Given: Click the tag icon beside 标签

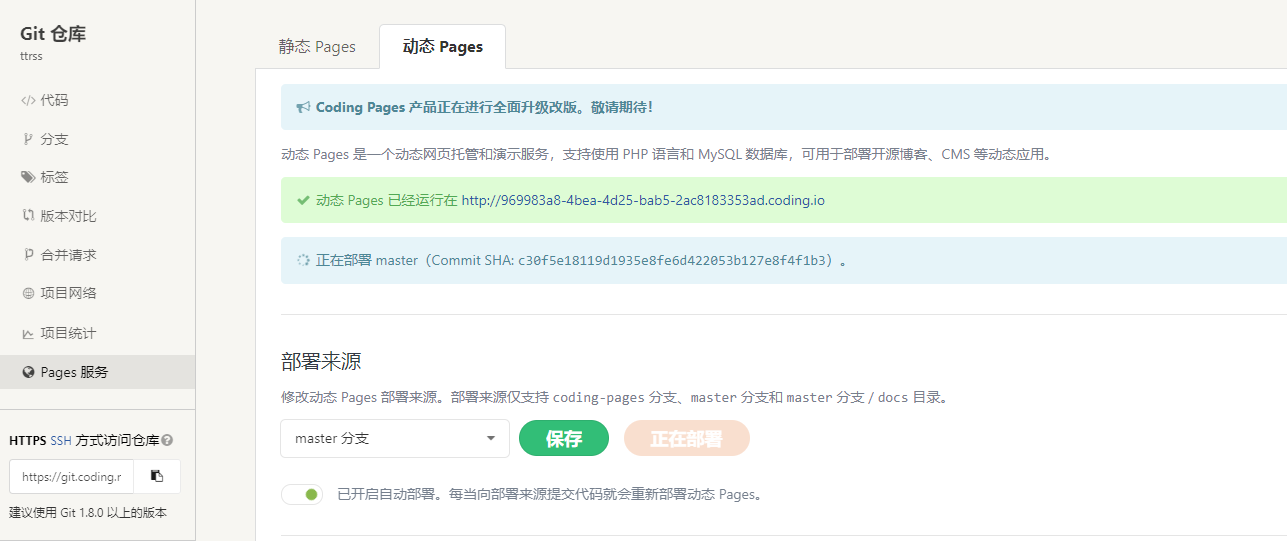Looking at the screenshot, I should point(28,177).
